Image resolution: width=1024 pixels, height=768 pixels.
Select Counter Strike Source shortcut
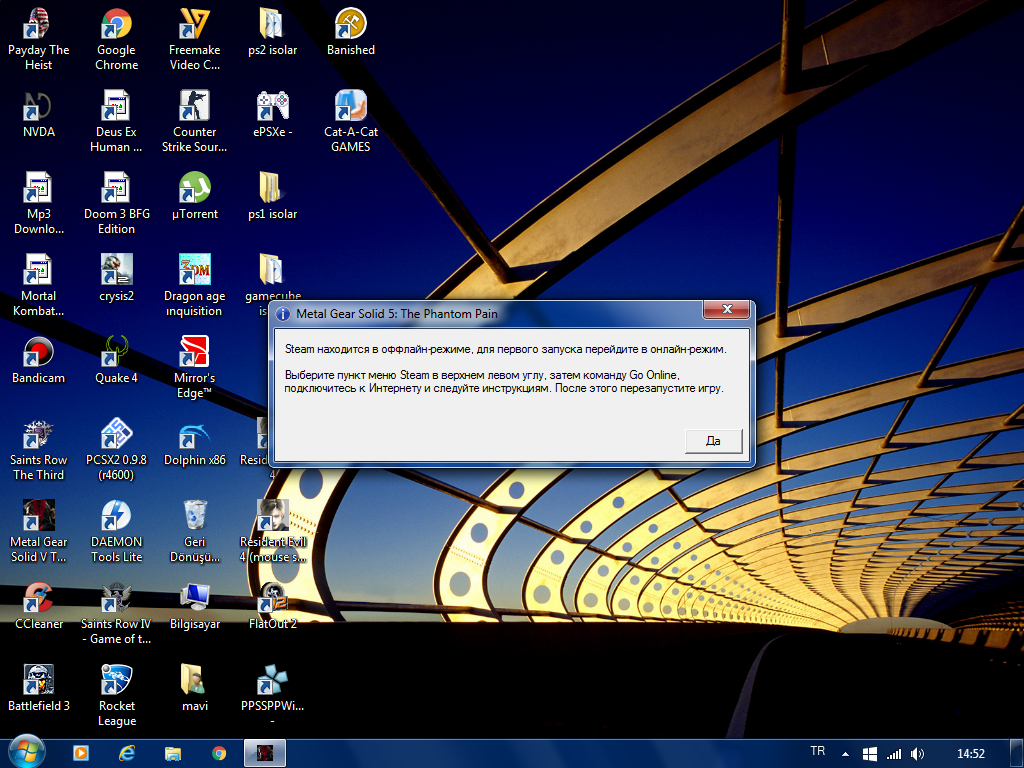(195, 121)
